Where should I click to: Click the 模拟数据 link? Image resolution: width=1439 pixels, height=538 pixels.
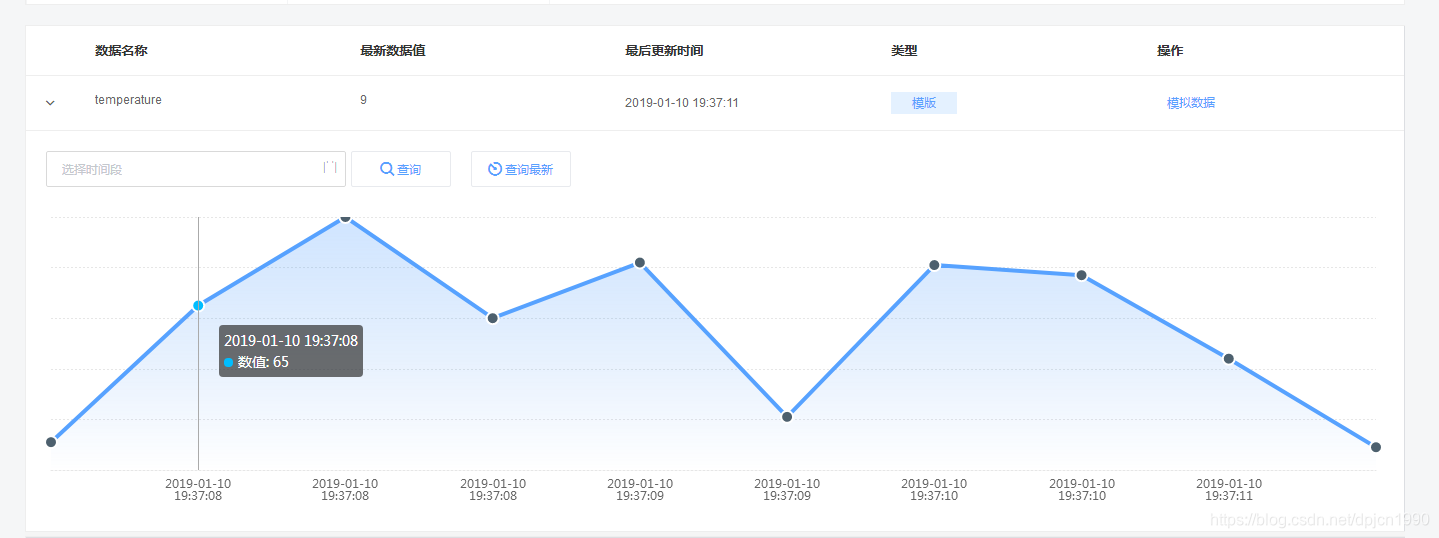pos(1191,103)
